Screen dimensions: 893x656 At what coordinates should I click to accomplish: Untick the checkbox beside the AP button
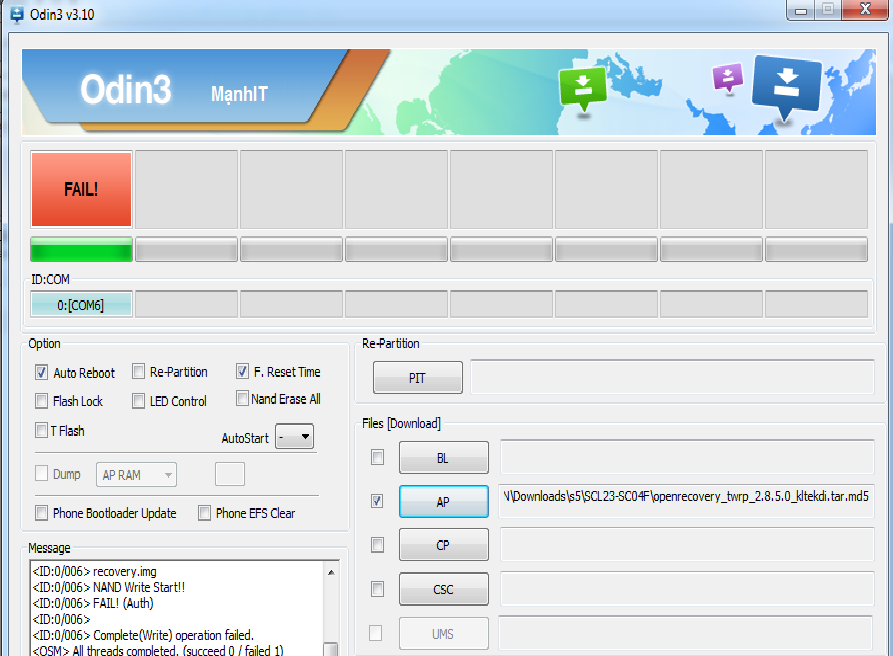(x=377, y=501)
